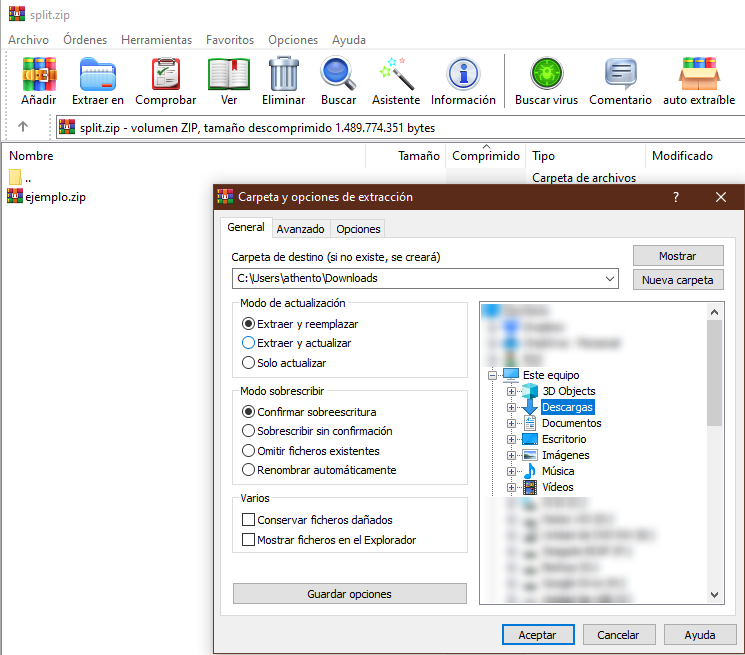Click the Comprobar archive test icon
The width and height of the screenshot is (745, 655).
click(166, 75)
